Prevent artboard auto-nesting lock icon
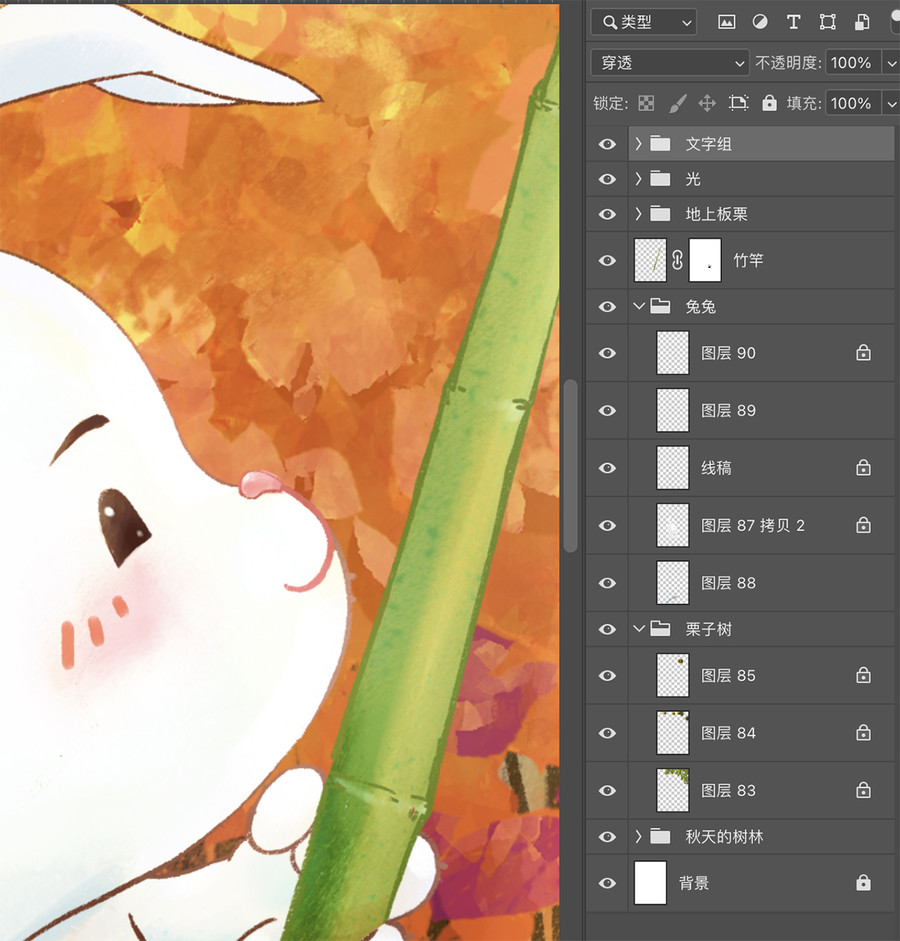Image resolution: width=900 pixels, height=941 pixels. 738,103
